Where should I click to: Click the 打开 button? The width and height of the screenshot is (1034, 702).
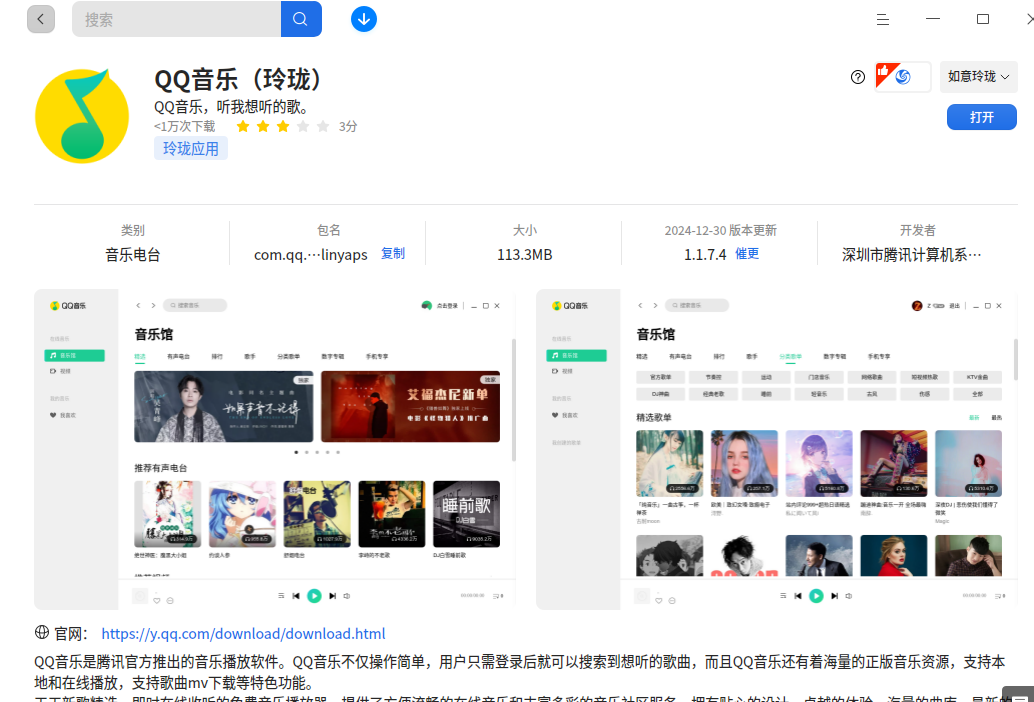point(981,117)
